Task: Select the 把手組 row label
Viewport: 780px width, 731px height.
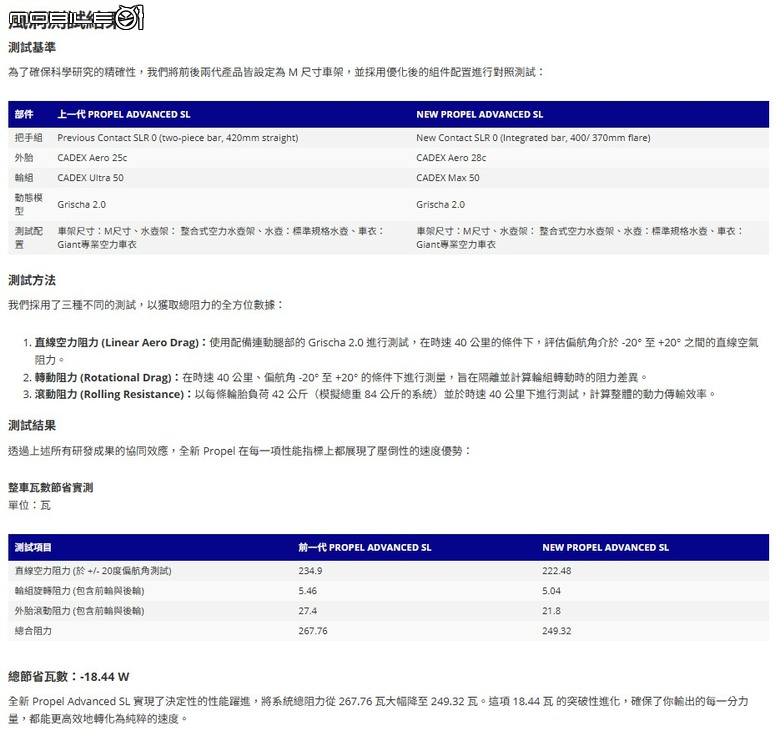Action: point(28,138)
